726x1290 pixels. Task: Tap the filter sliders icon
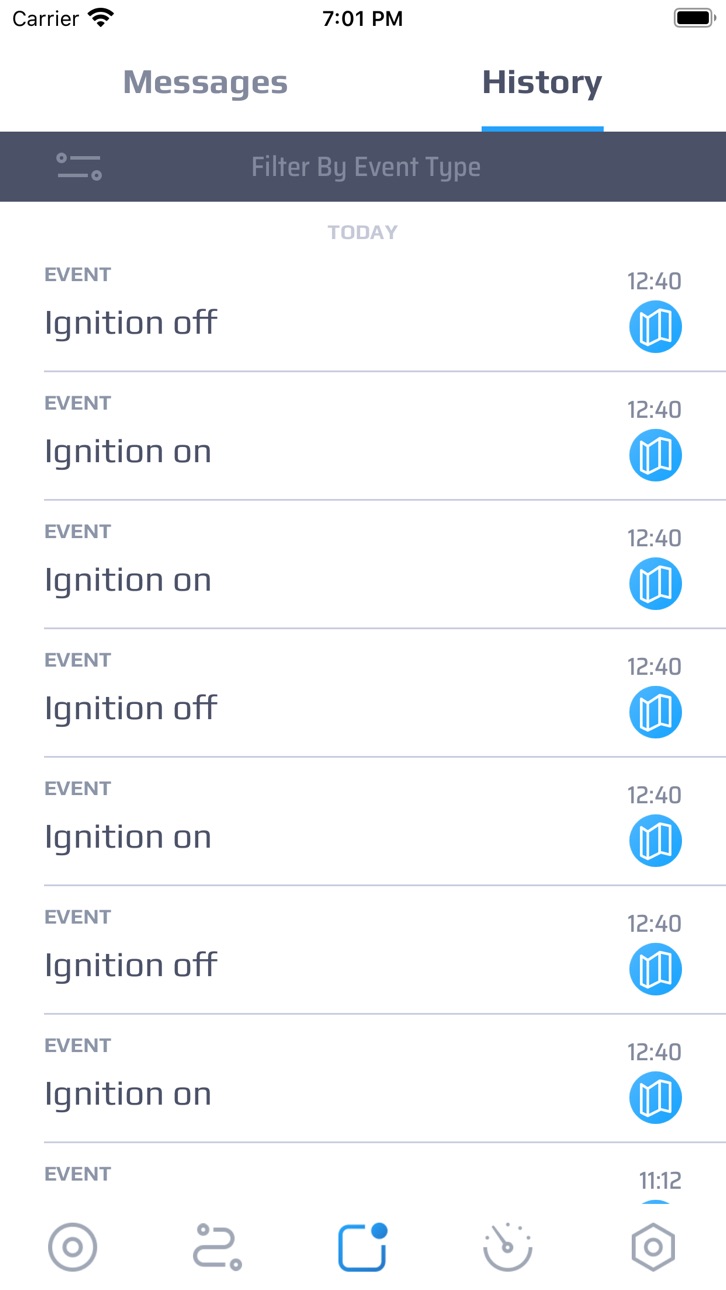tap(79, 167)
